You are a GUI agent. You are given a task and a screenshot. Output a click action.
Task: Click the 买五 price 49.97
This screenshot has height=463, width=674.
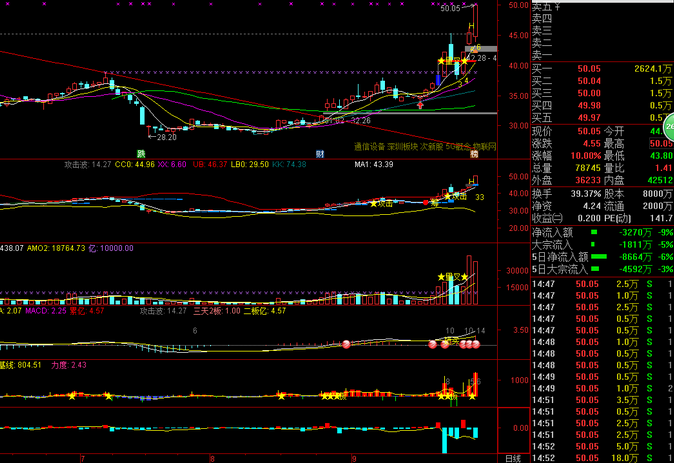point(589,117)
